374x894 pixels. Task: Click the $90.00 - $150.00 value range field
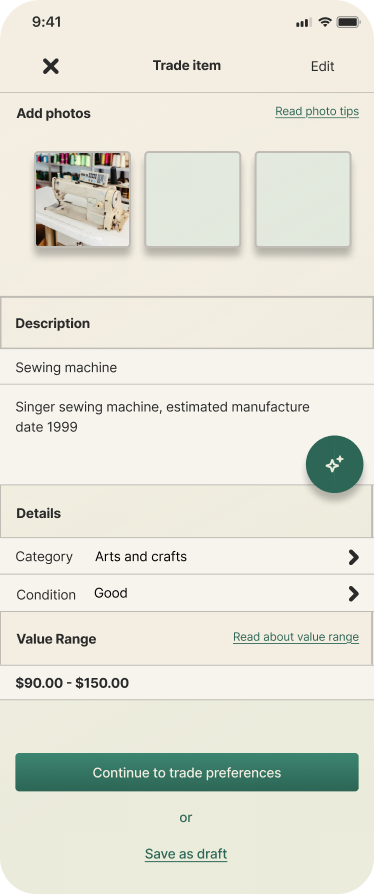point(187,682)
